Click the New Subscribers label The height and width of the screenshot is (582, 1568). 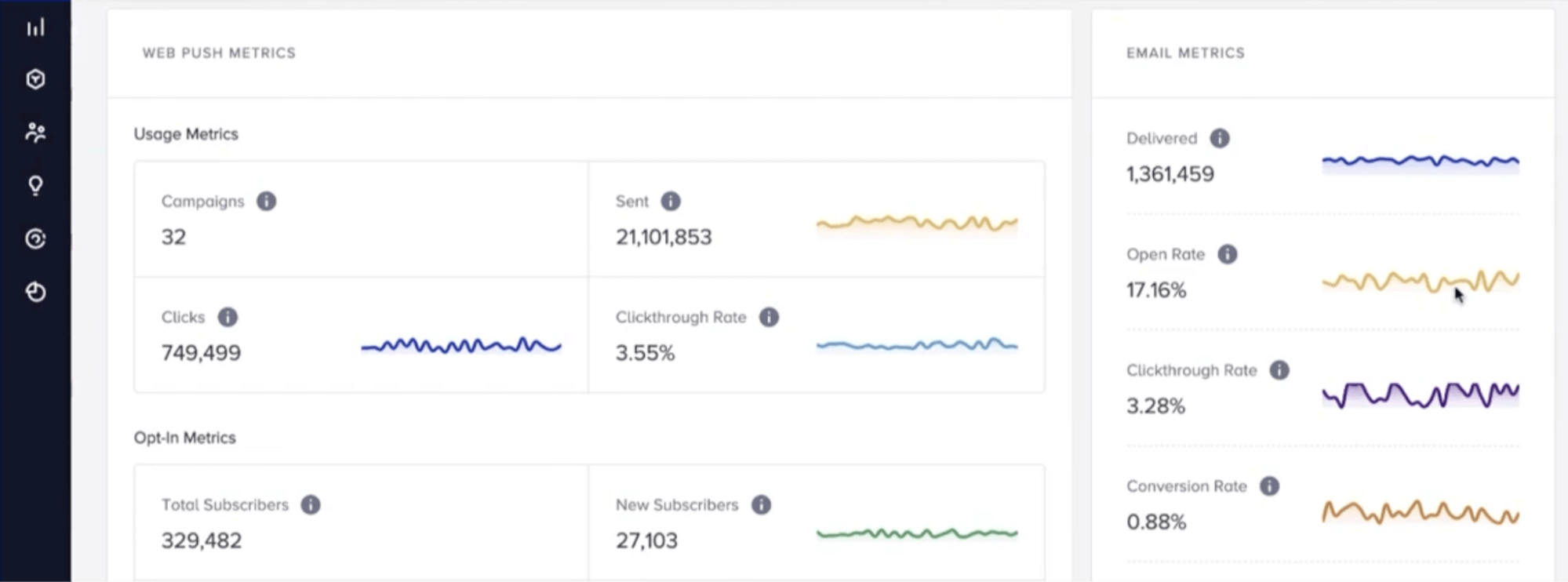(x=677, y=504)
